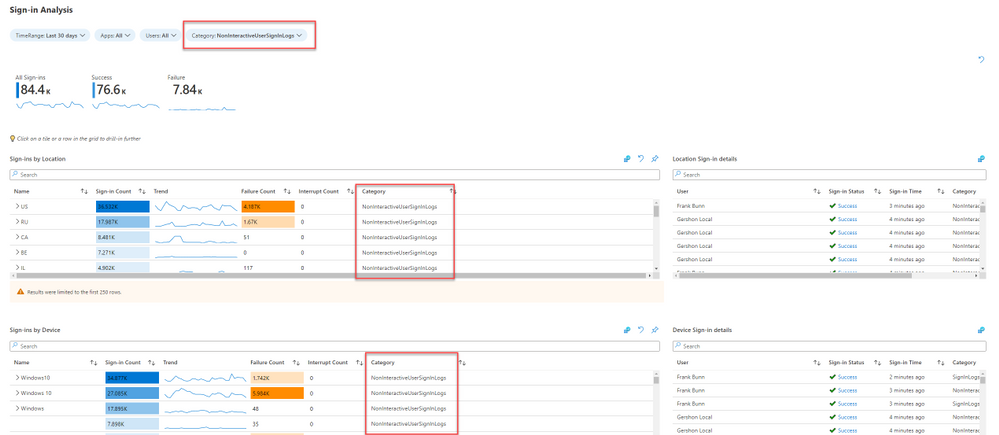The width and height of the screenshot is (999, 435).
Task: Sort location grid by Sign-in Count
Action: 143,191
